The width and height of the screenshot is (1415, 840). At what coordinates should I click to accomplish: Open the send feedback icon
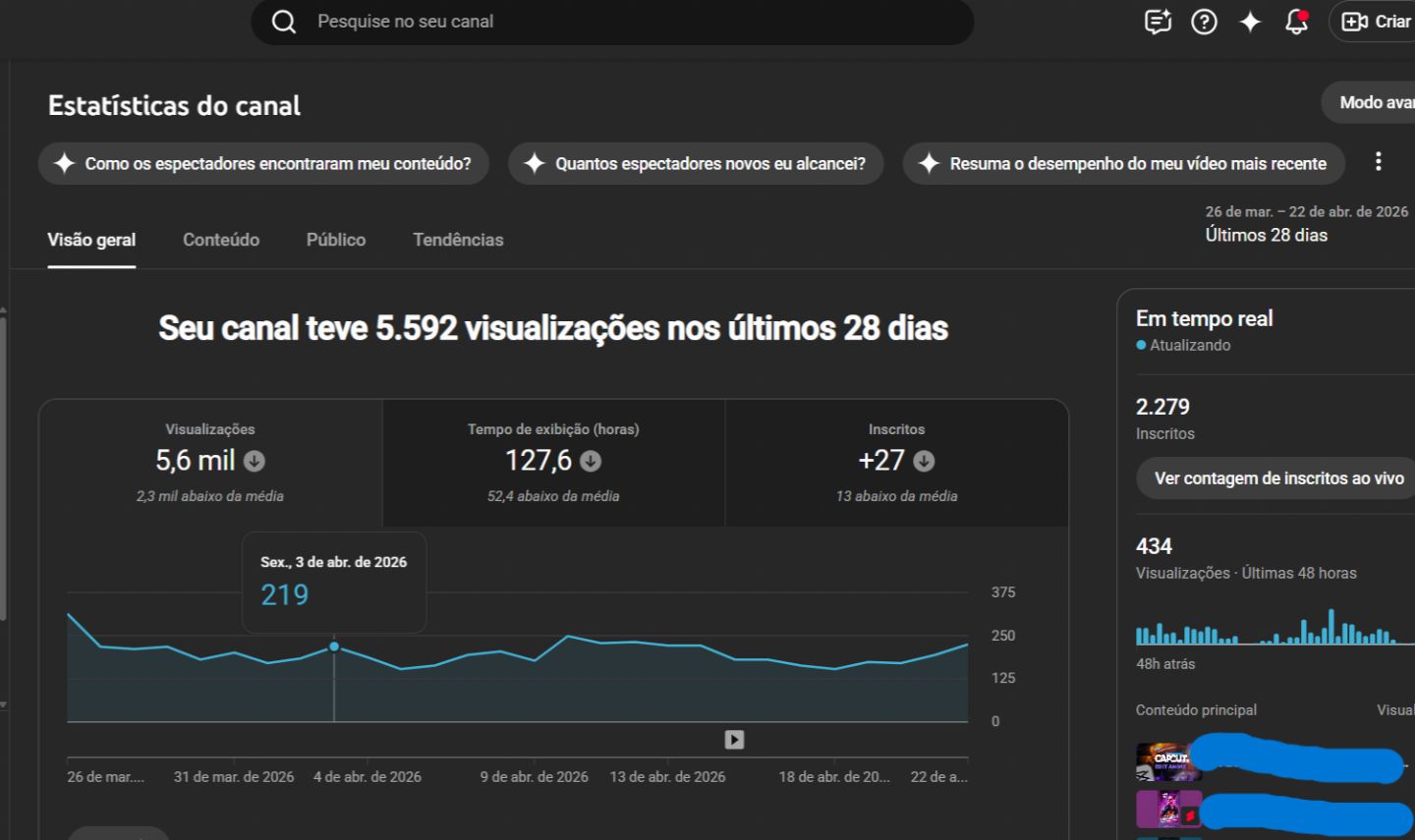tap(1158, 22)
